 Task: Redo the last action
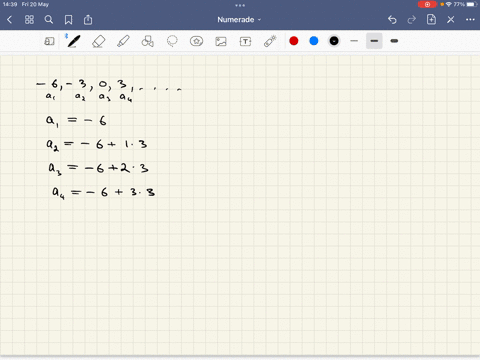point(412,20)
